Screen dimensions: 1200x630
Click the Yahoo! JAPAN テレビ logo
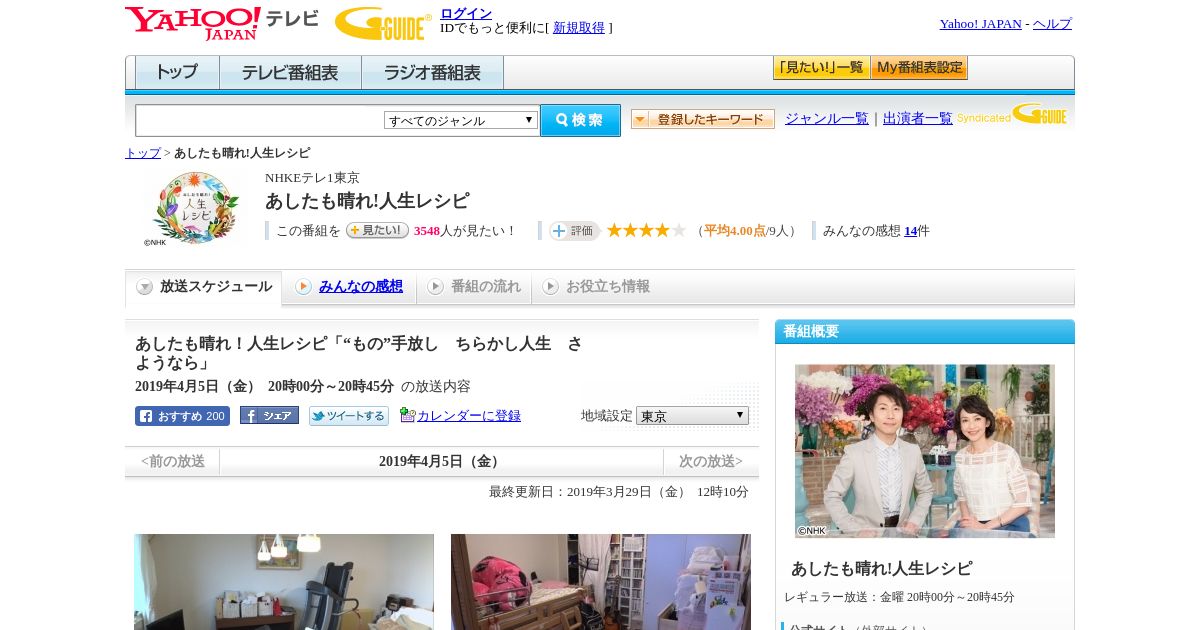(x=221, y=23)
